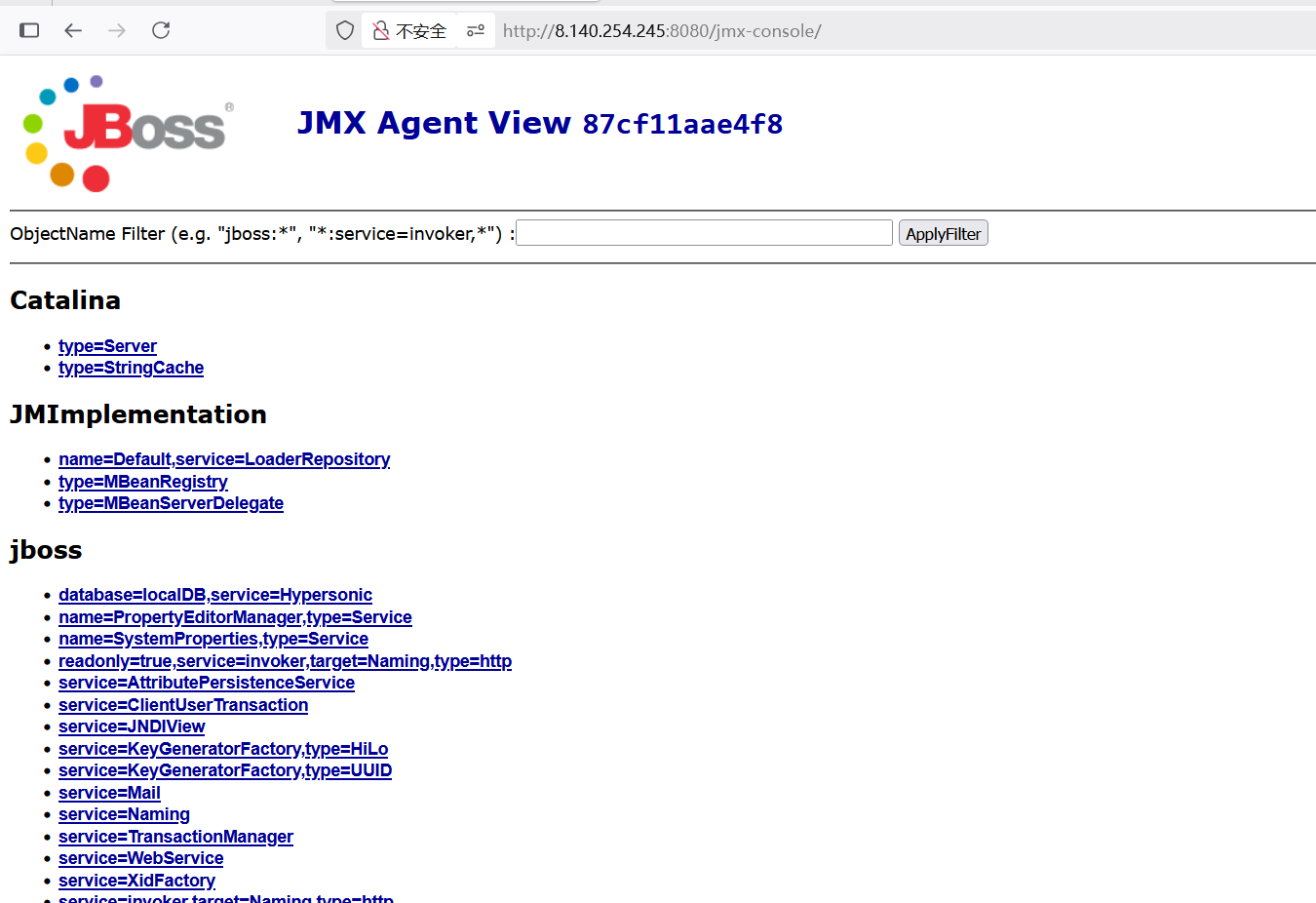Open name=Default,service=LoaderRepository link

coord(224,459)
